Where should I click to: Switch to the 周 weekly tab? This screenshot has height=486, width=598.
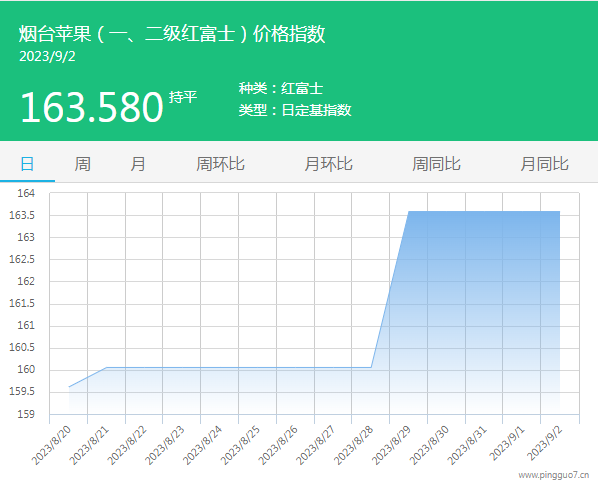point(82,164)
